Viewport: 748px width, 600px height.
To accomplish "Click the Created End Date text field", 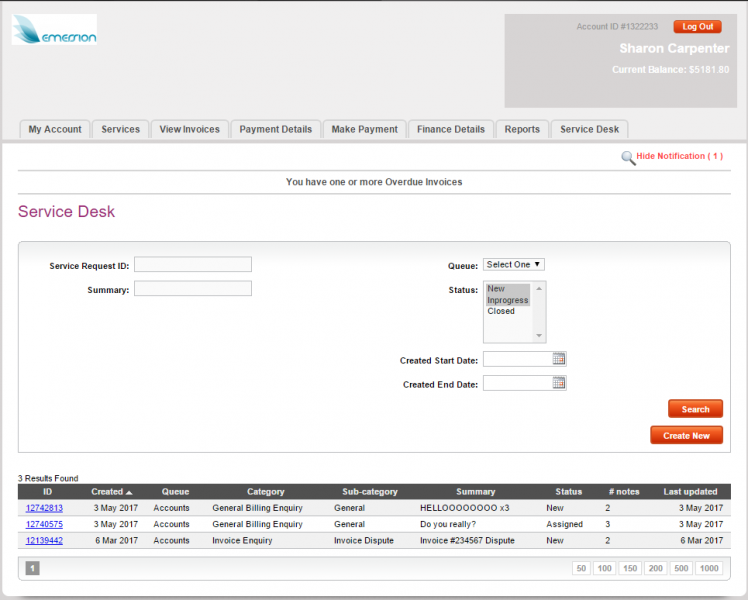I will coord(518,383).
